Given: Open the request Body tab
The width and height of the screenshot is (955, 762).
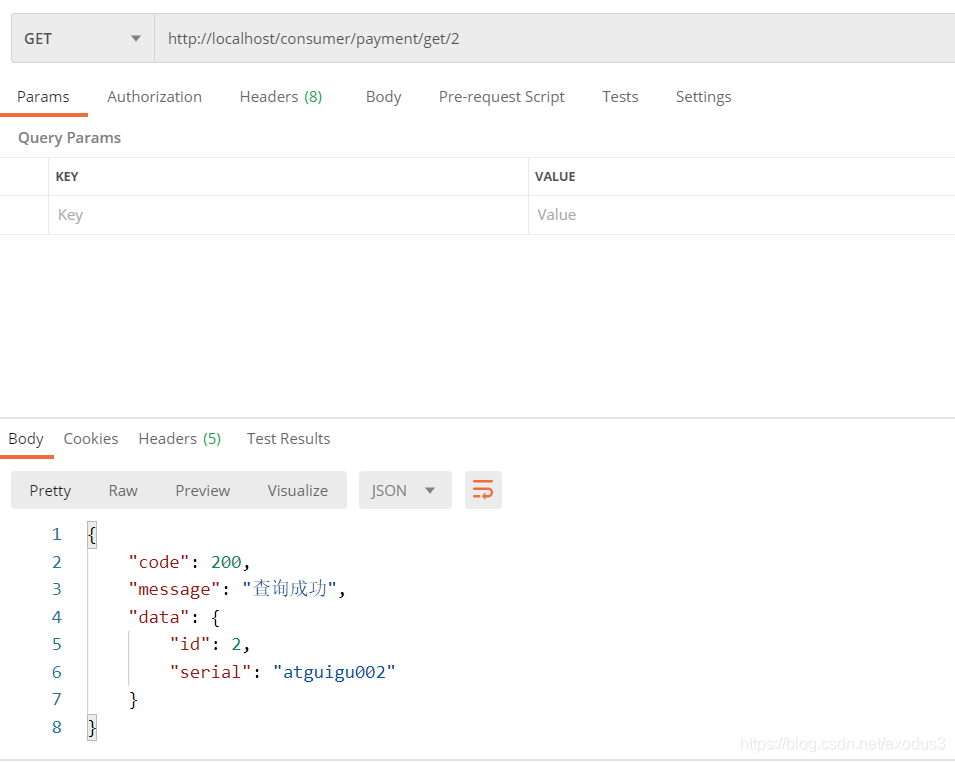Looking at the screenshot, I should point(384,97).
